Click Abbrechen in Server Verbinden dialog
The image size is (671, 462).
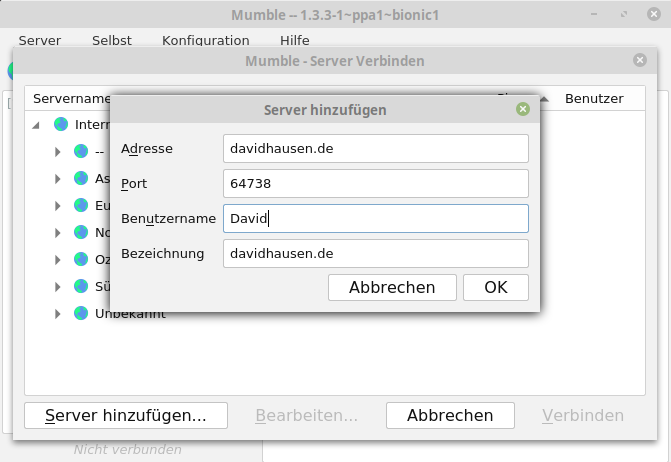[x=450, y=415]
